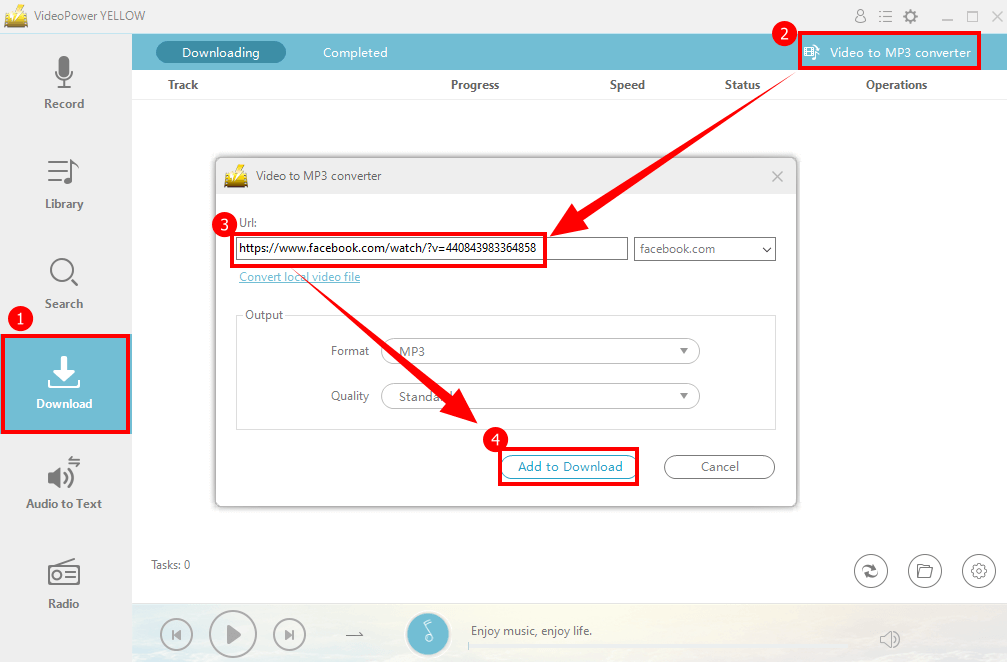The width and height of the screenshot is (1007, 662).
Task: Click the Status column header
Action: tap(742, 85)
